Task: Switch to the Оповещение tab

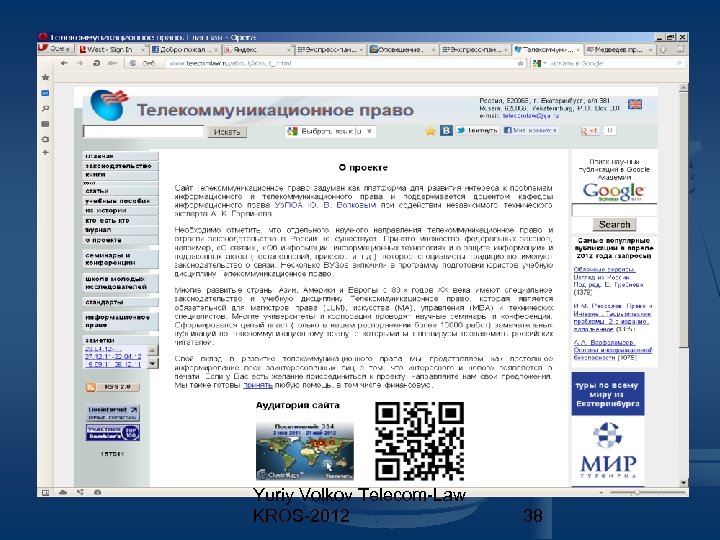Action: click(402, 49)
